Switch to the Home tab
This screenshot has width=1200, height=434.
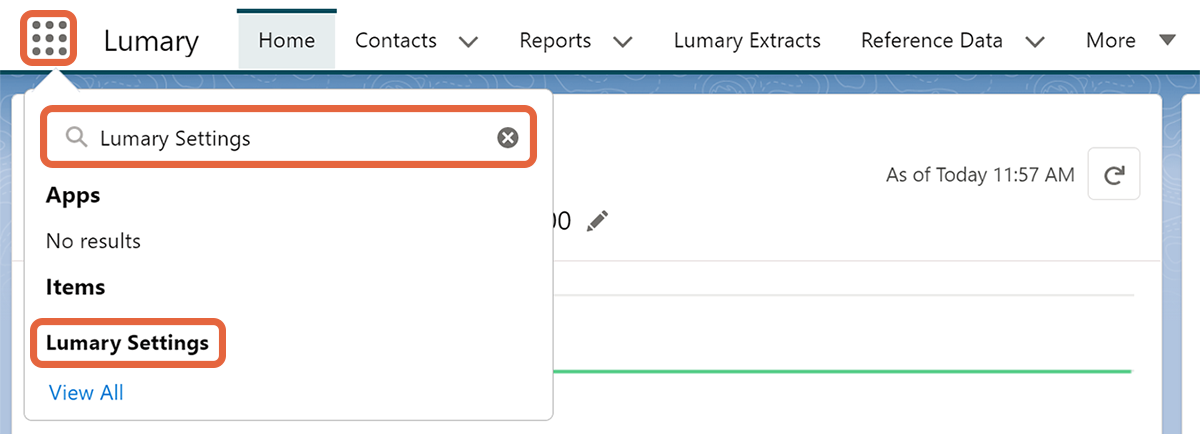click(286, 41)
